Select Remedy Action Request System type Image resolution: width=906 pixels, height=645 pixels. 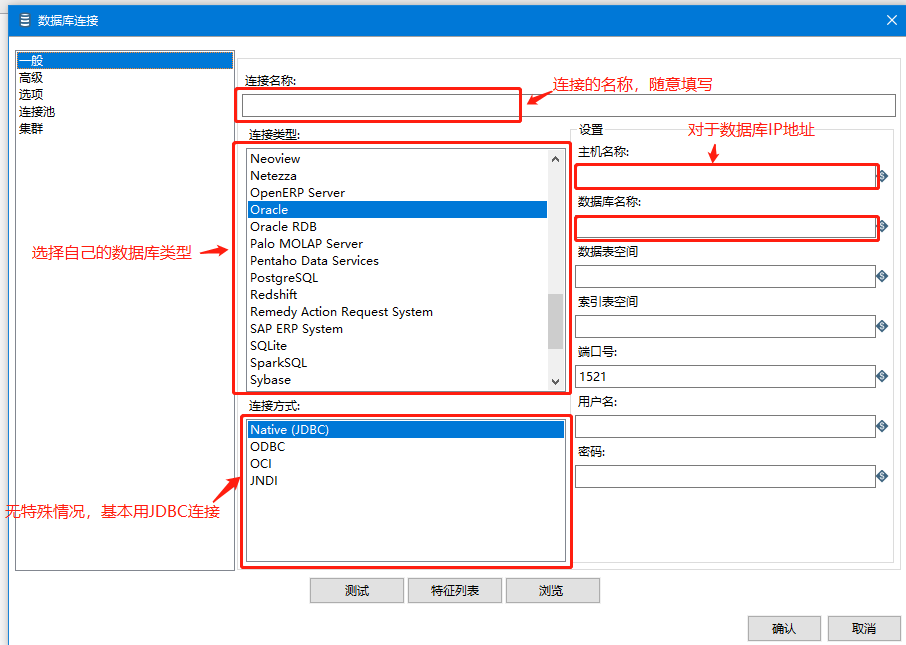[x=398, y=312]
